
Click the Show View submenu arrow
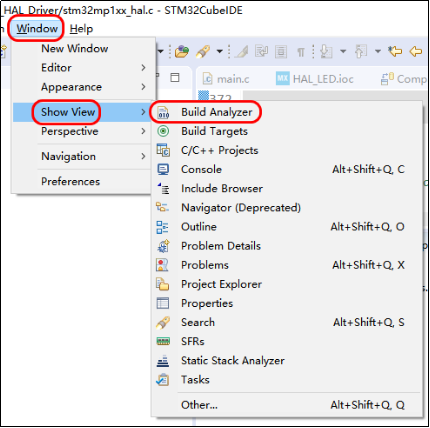(143, 112)
